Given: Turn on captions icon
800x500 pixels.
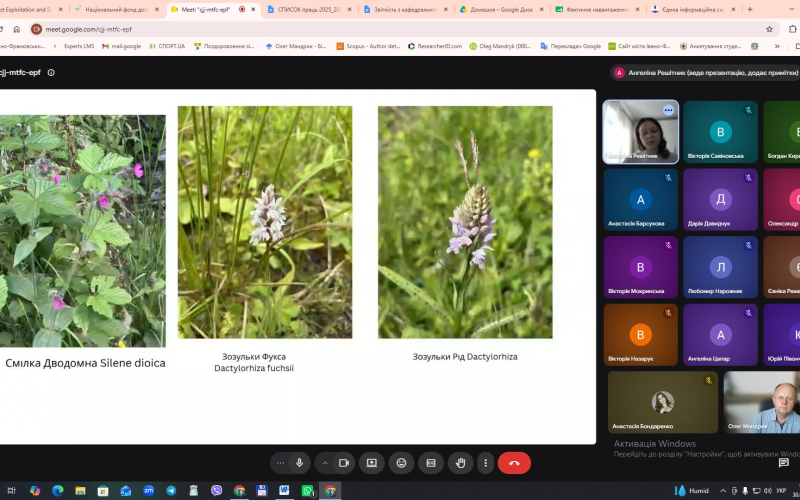Looking at the screenshot, I should pyautogui.click(x=431, y=463).
